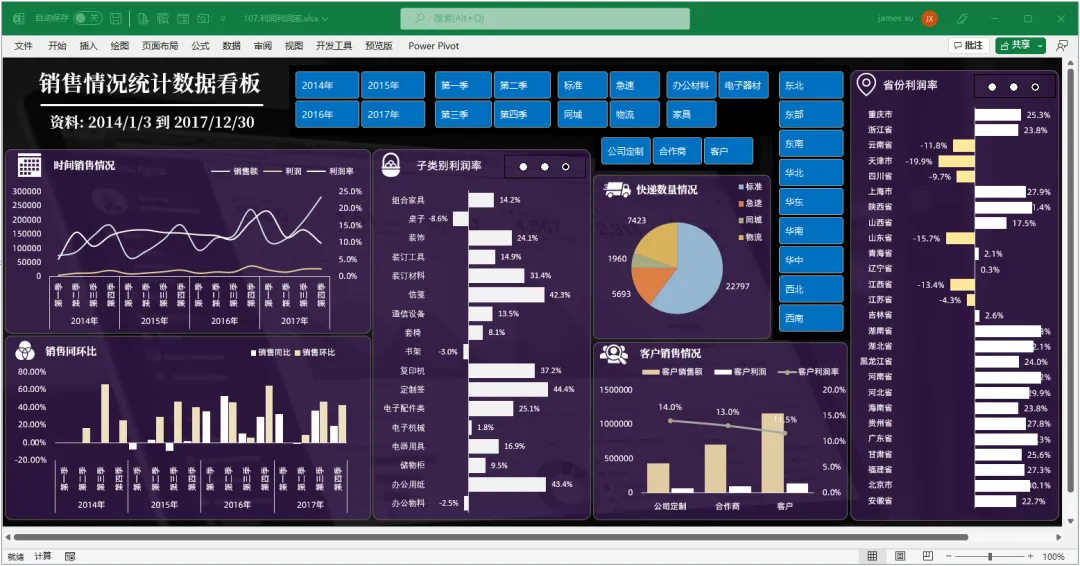Filter by the 电子器材 slicer button
Image resolution: width=1080 pixels, height=566 pixels.
(744, 85)
